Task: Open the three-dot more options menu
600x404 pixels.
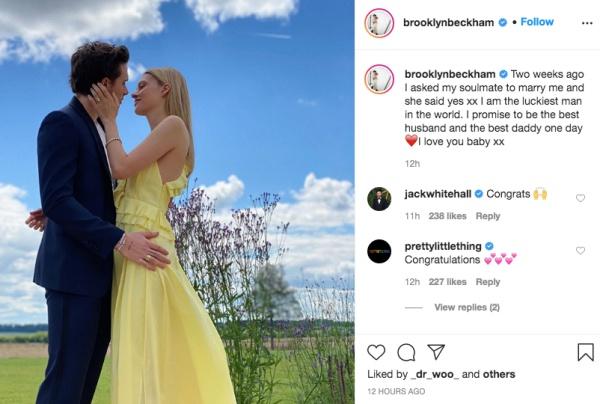Action: coord(587,23)
